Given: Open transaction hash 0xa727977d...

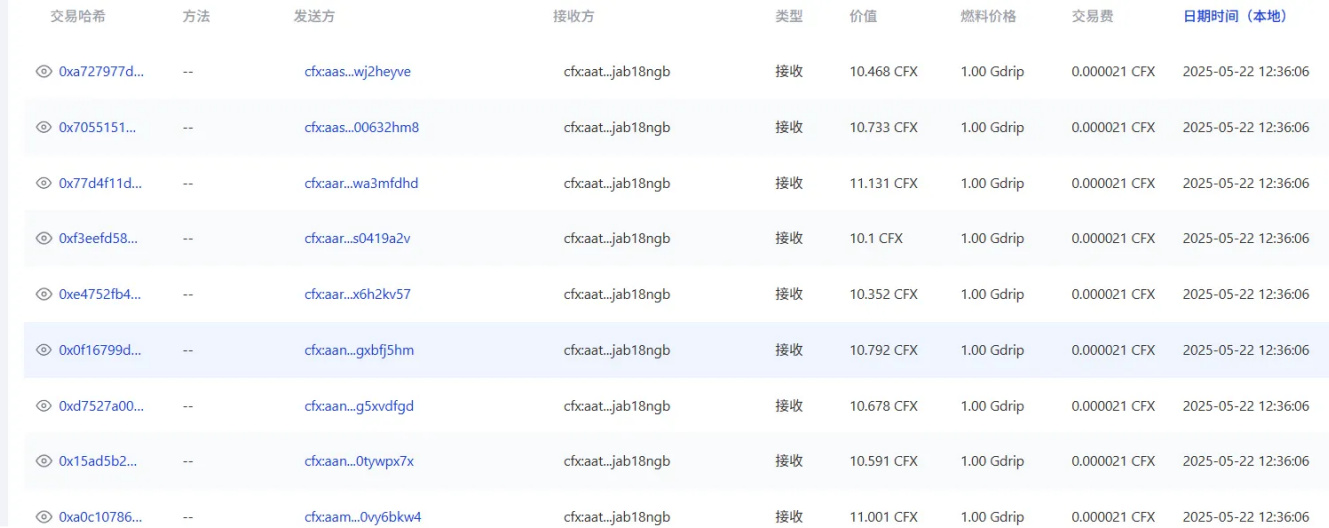Looking at the screenshot, I should coord(101,72).
